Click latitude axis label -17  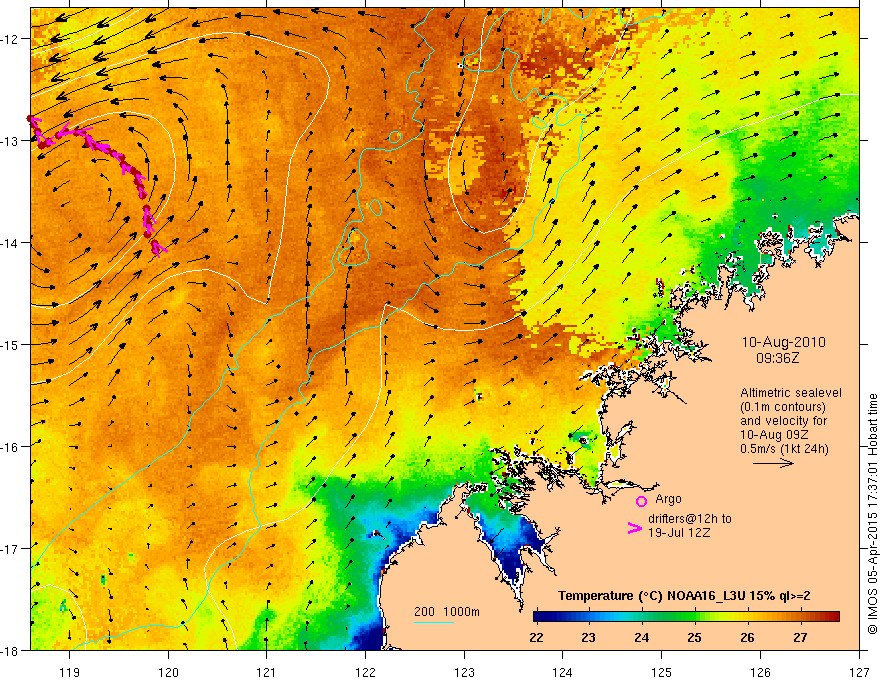point(11,549)
